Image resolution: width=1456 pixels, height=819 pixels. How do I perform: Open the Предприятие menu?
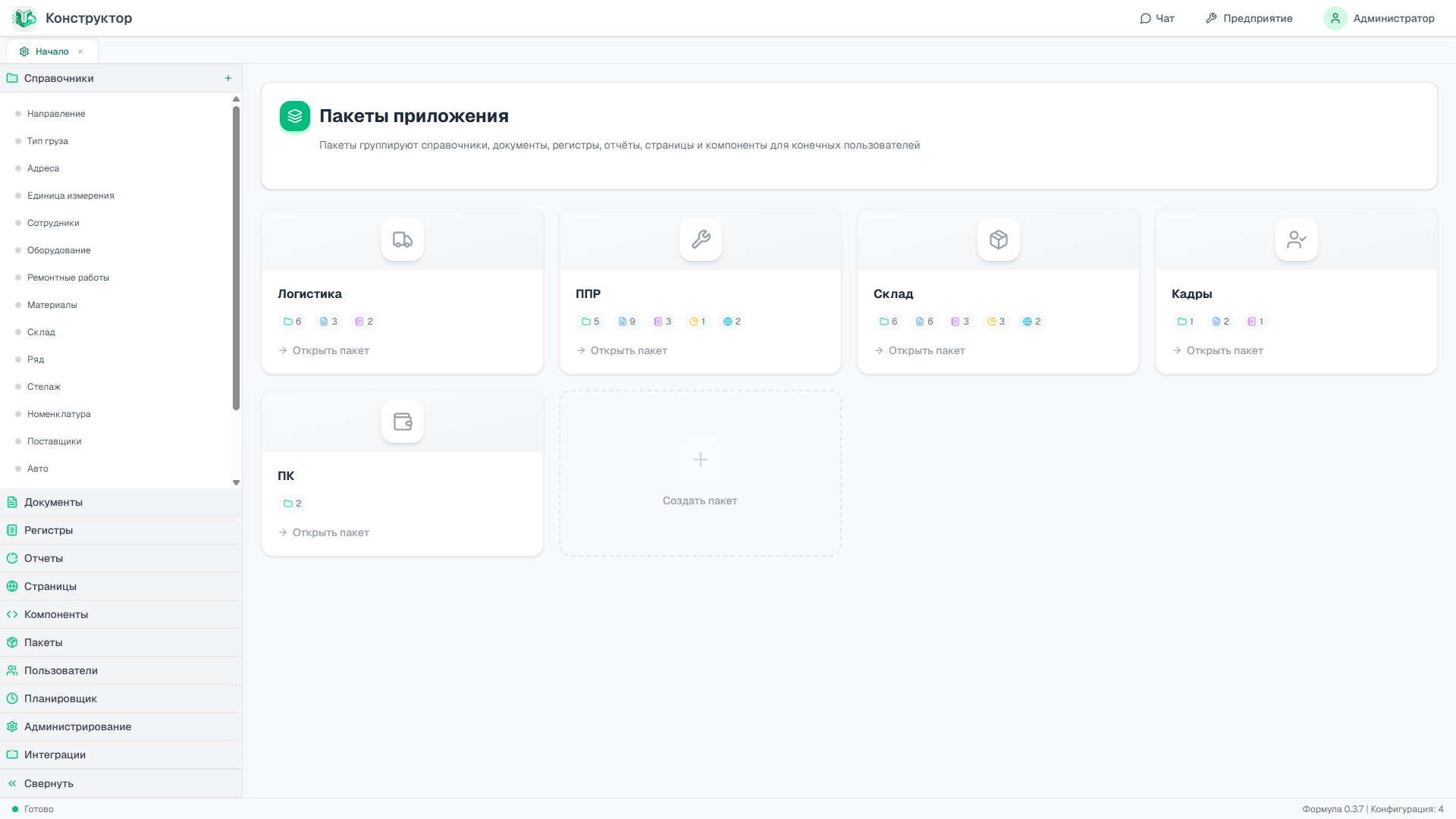[1249, 18]
